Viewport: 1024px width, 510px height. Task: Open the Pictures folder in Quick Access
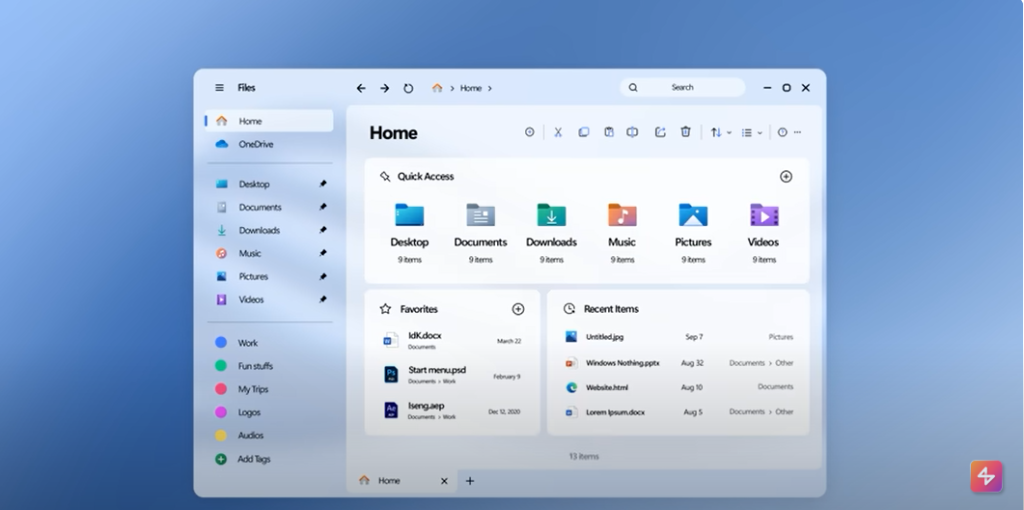point(693,232)
